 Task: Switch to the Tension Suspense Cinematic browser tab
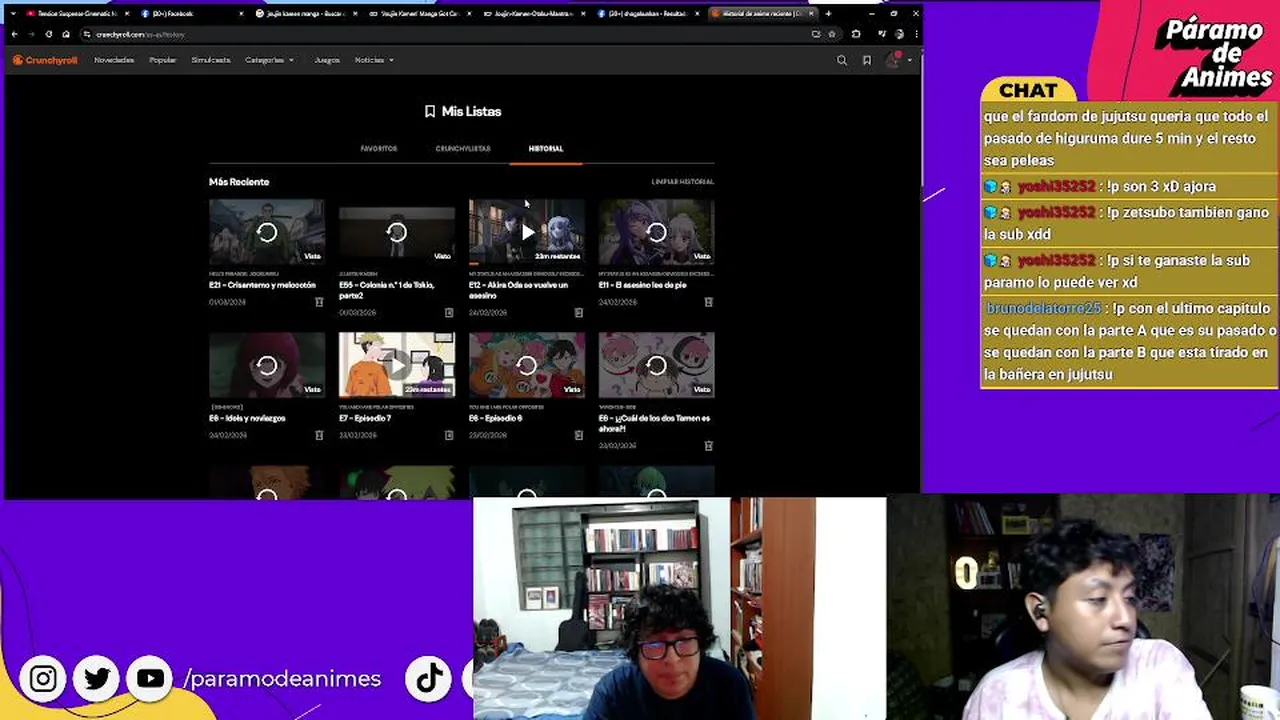tap(78, 14)
